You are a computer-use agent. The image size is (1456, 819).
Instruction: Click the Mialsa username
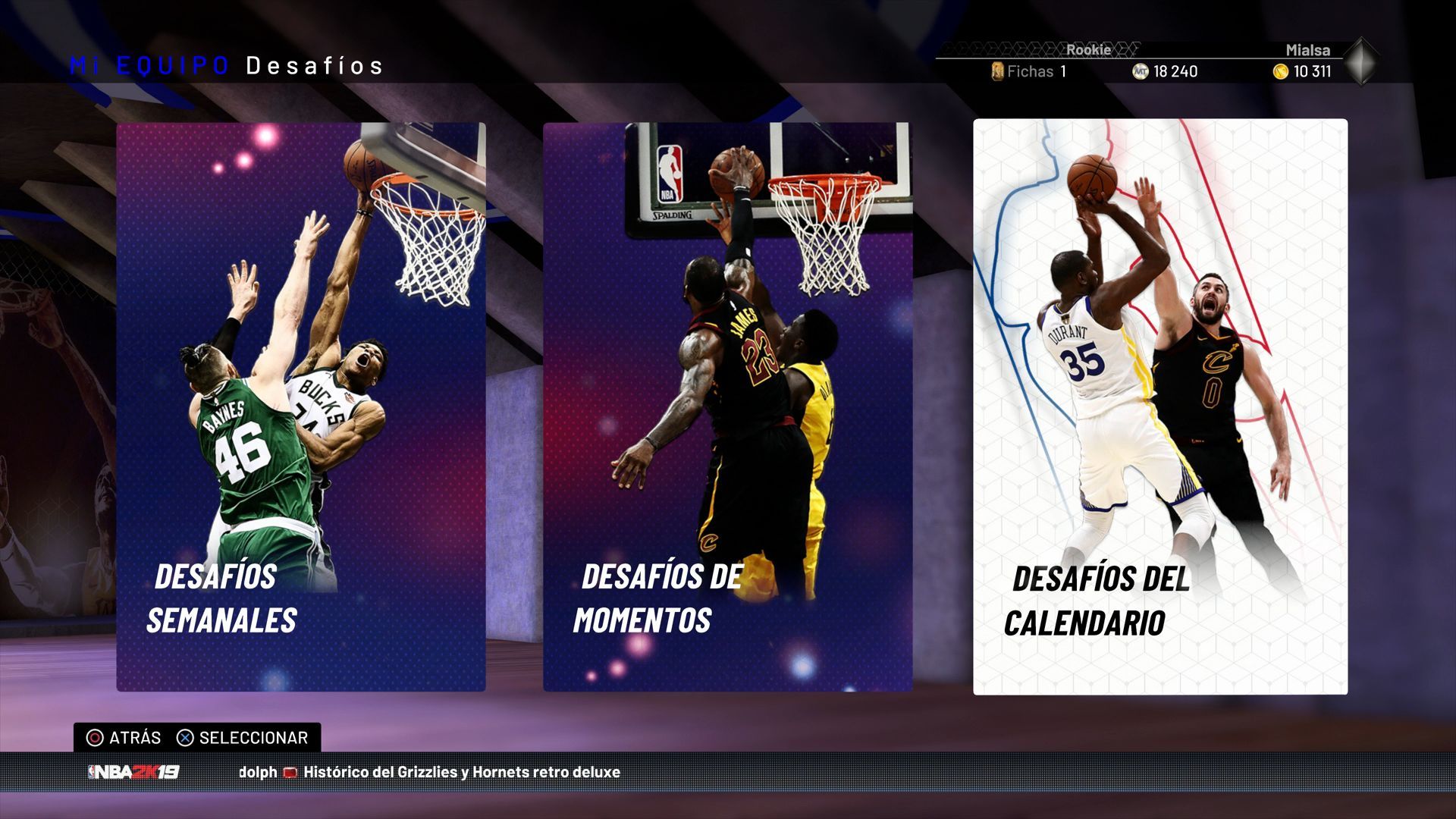pos(1307,50)
